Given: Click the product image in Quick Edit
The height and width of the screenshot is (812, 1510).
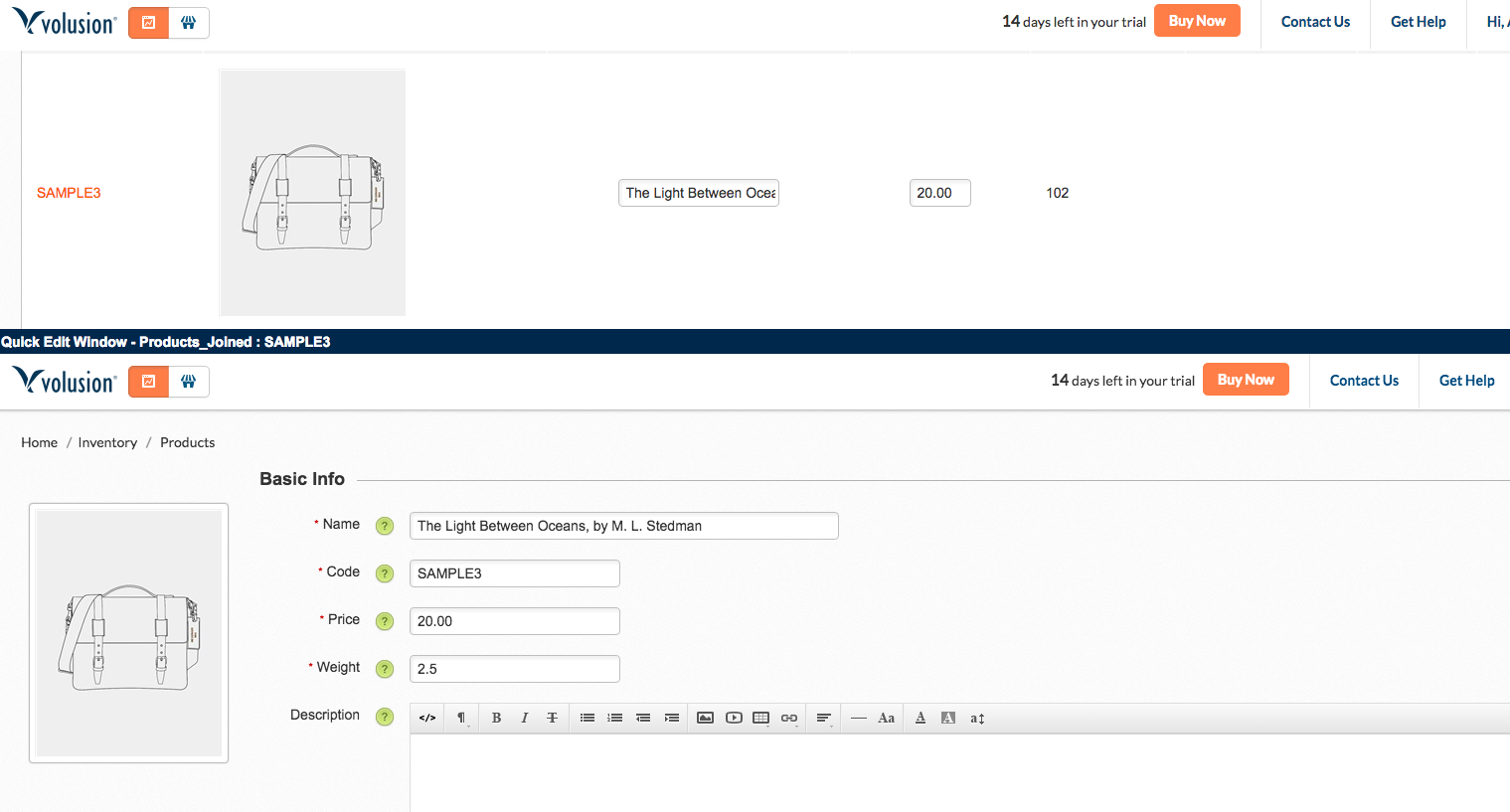Looking at the screenshot, I should coord(129,633).
